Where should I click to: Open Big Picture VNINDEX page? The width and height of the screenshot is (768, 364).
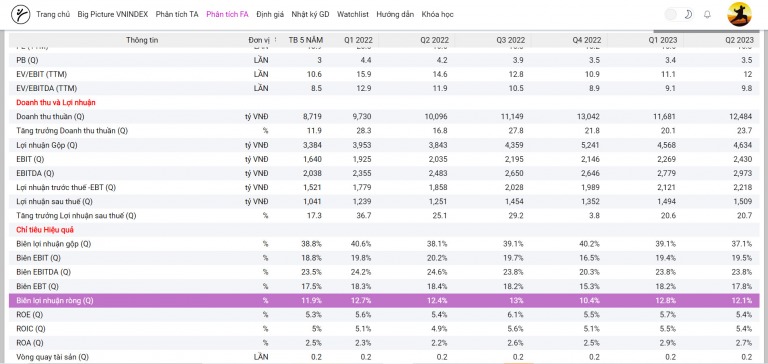pos(113,14)
